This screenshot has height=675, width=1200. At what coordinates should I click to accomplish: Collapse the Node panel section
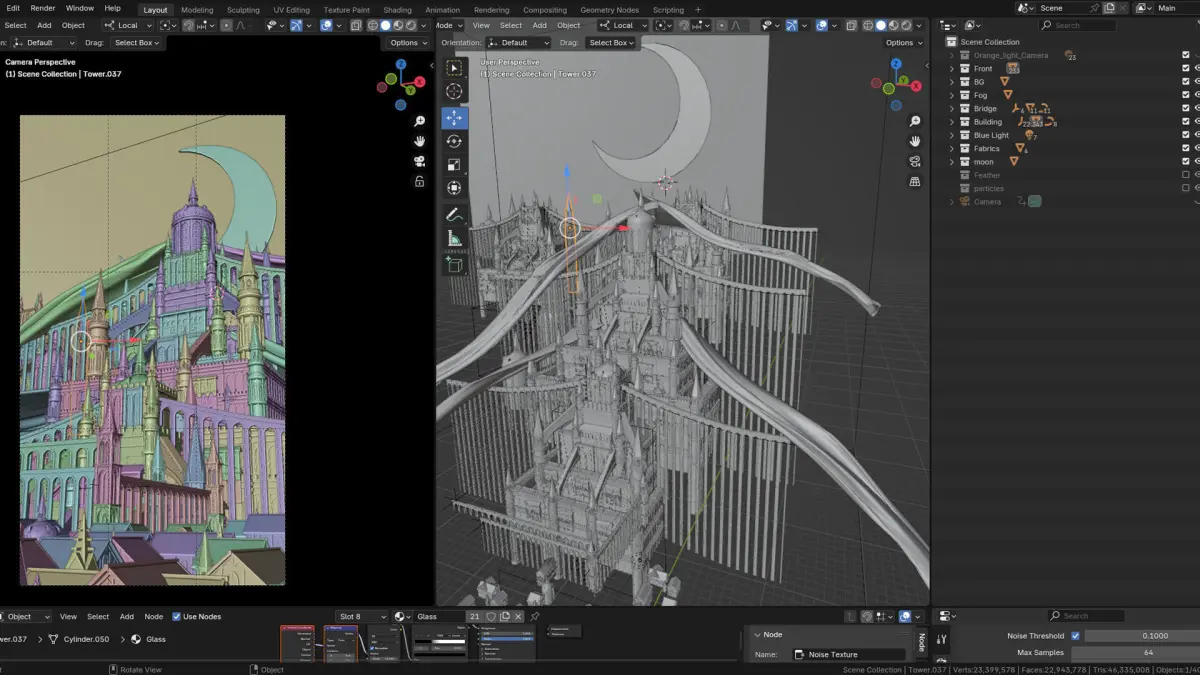pos(756,634)
